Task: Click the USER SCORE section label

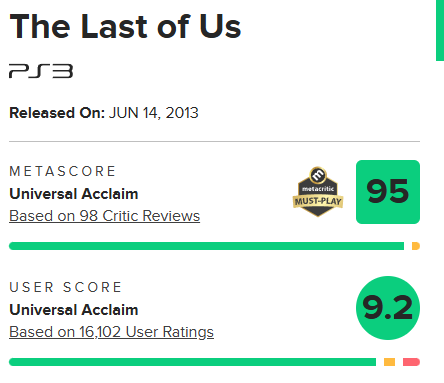Action: (x=66, y=287)
